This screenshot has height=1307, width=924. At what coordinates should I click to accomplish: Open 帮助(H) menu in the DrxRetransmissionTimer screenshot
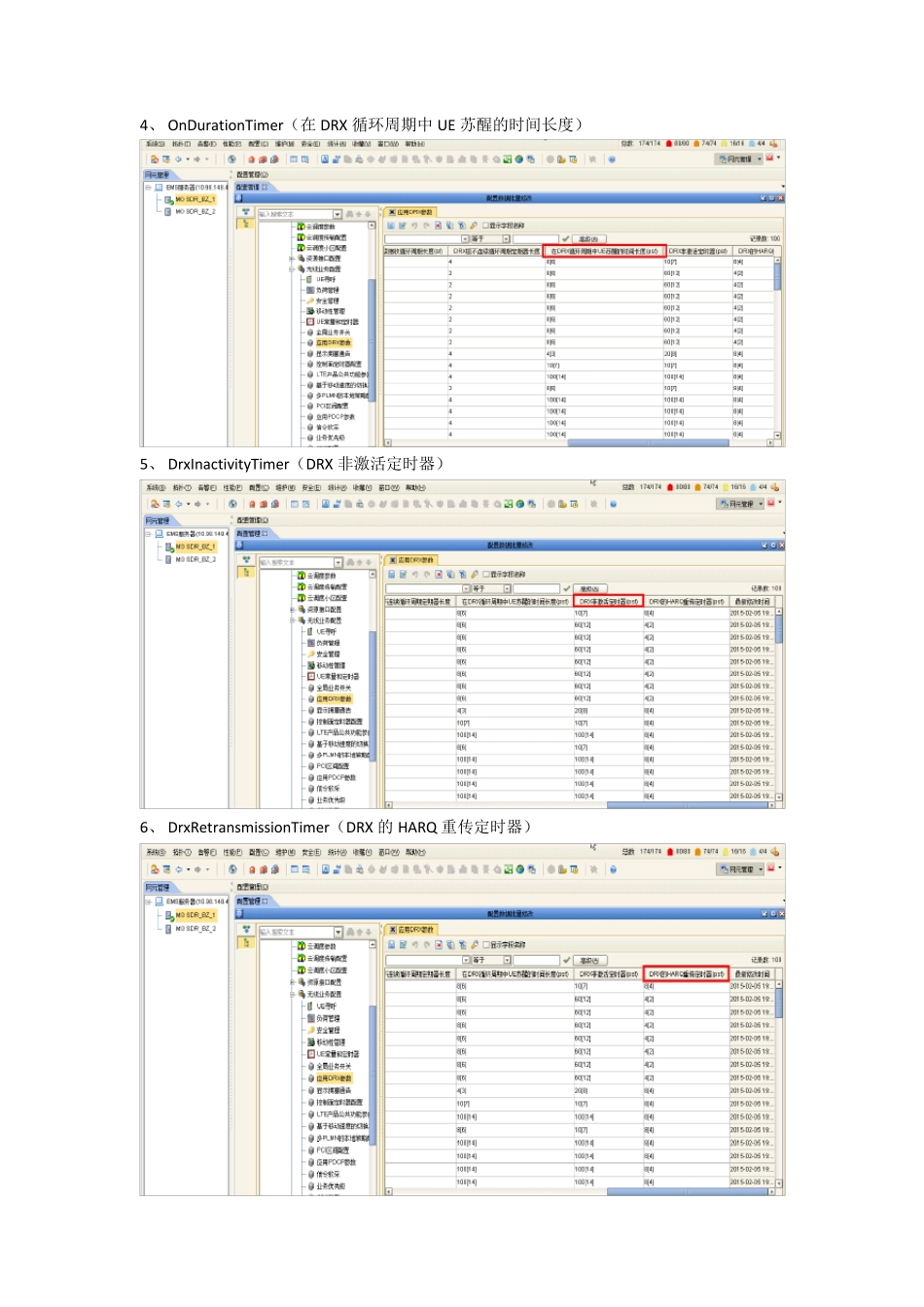click(415, 853)
